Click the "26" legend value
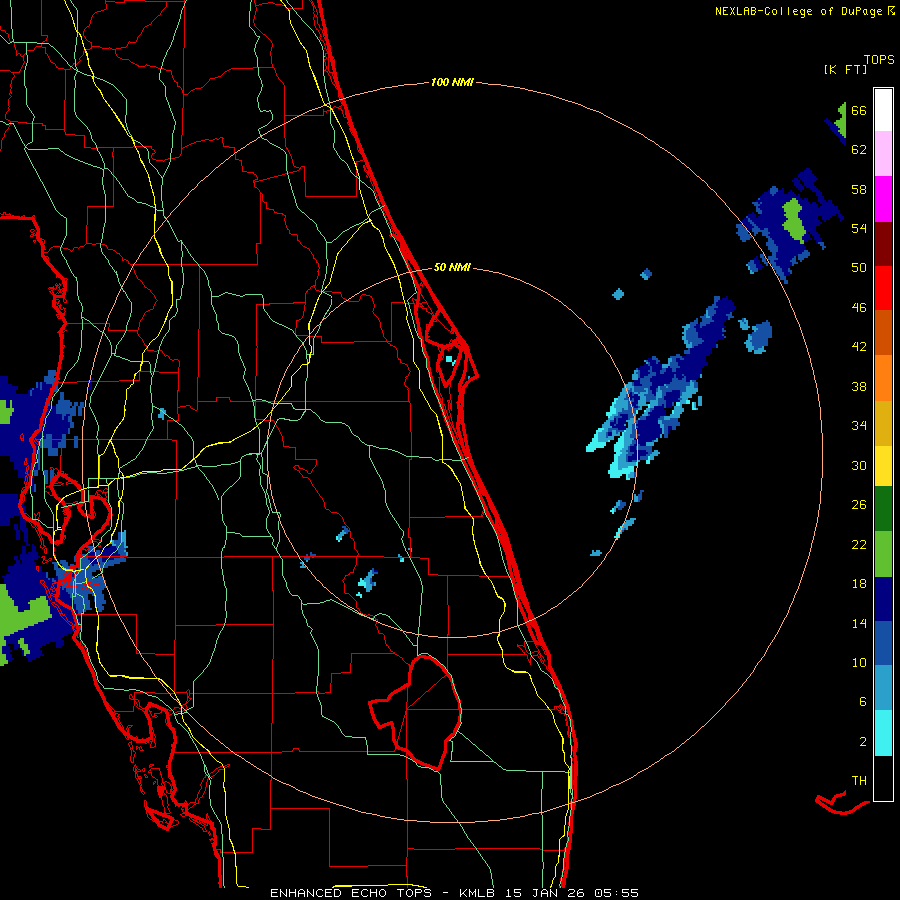900x900 pixels. coord(859,505)
